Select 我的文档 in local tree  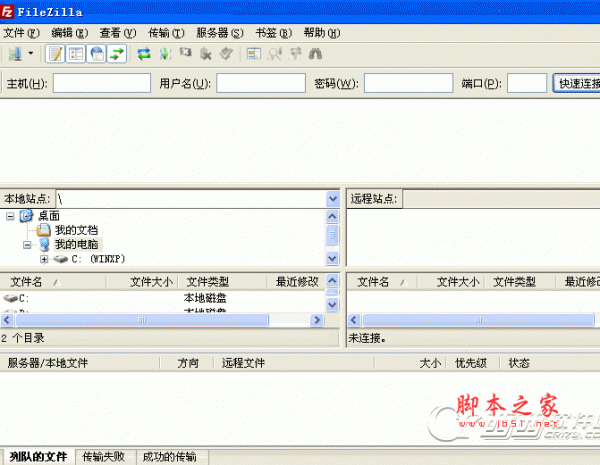point(77,230)
